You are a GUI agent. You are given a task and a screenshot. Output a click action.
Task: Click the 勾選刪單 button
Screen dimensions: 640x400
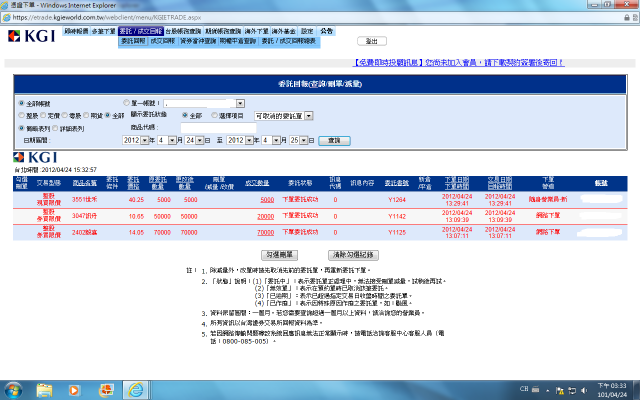tap(280, 255)
